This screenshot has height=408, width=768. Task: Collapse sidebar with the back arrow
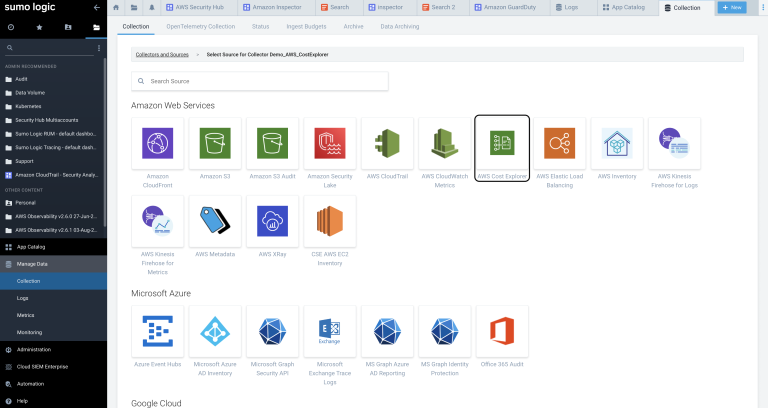[96, 7]
